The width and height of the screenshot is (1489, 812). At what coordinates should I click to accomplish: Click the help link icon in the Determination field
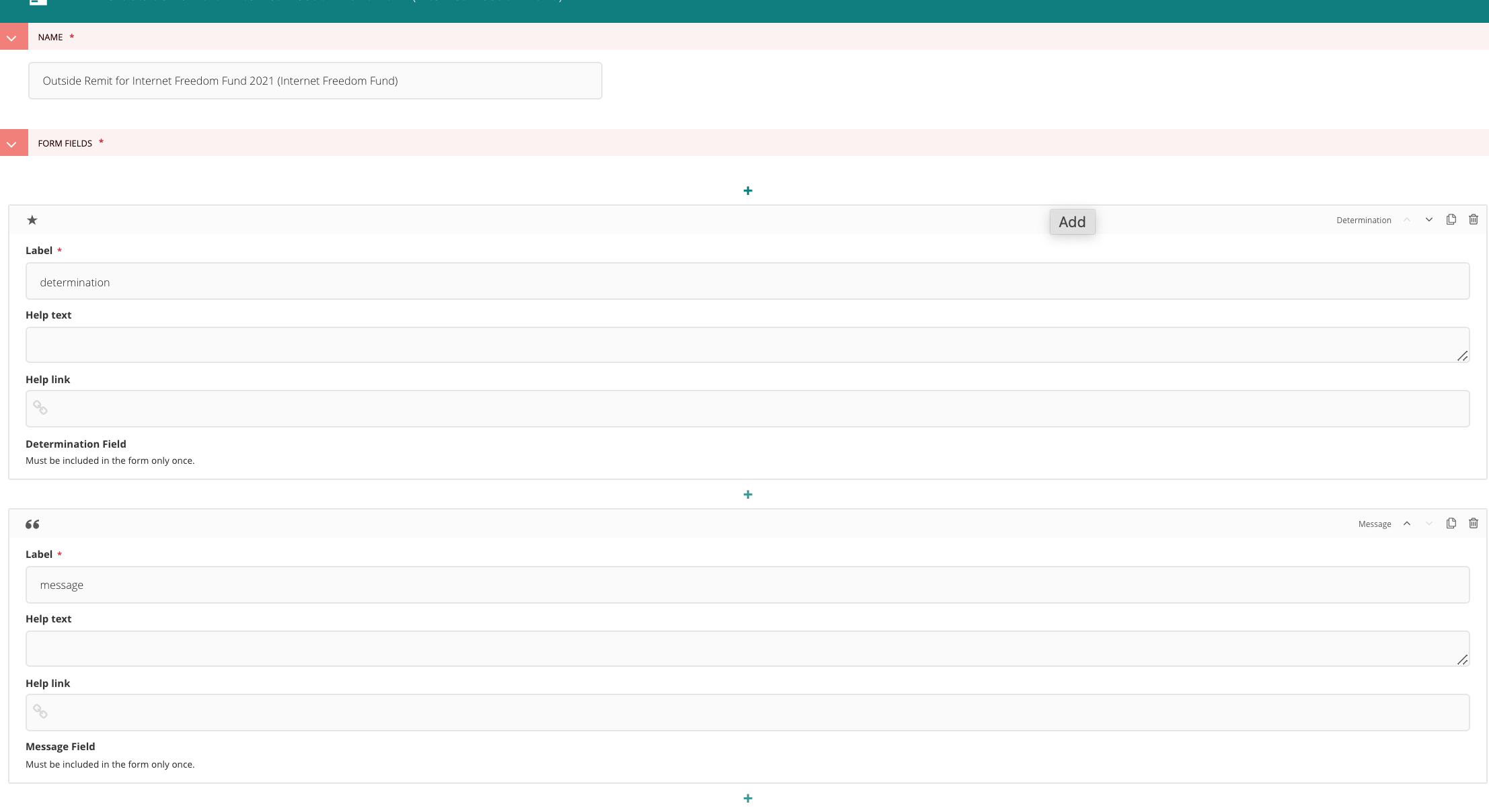(40, 408)
